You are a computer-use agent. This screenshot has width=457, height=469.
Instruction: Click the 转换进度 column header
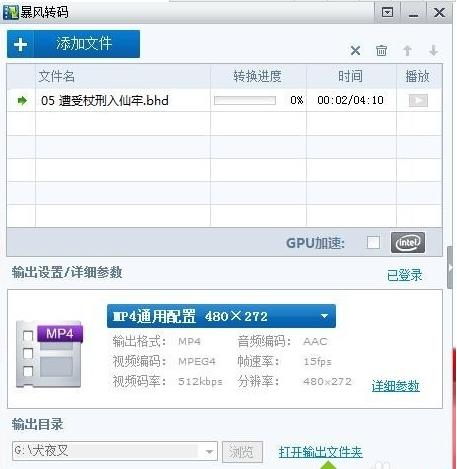(257, 76)
